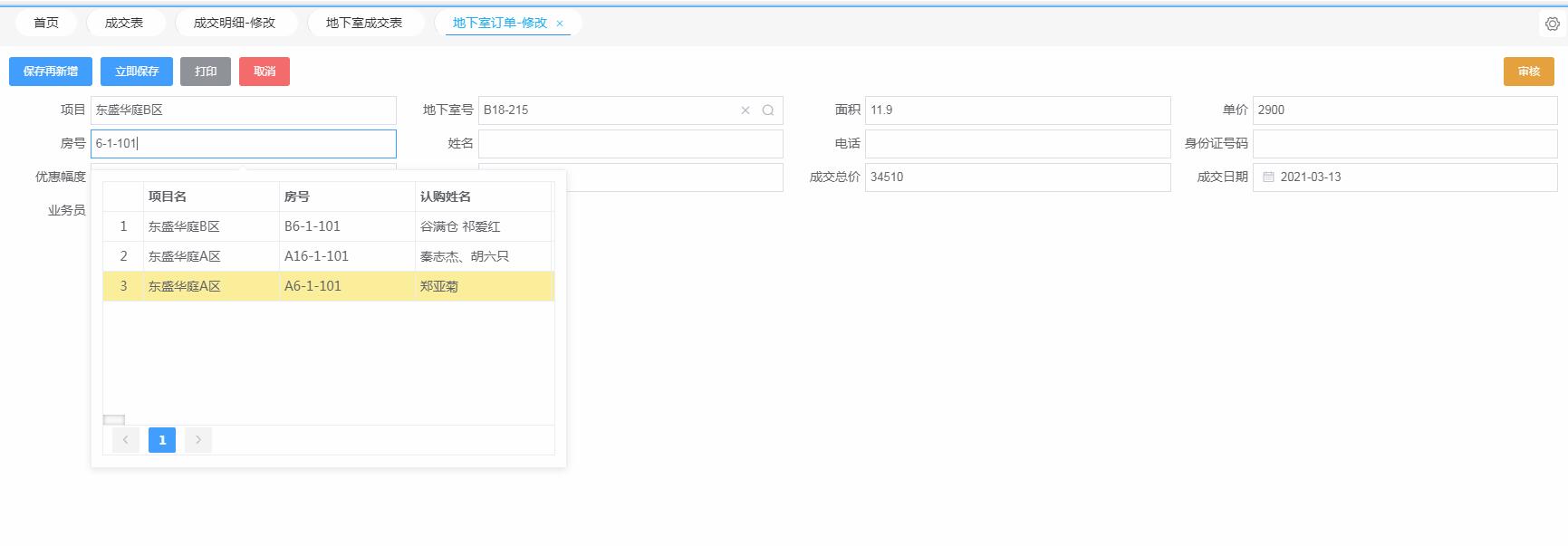This screenshot has width=1568, height=546.
Task: Choose the B6-1-101 row in the dropdown
Action: click(x=313, y=226)
